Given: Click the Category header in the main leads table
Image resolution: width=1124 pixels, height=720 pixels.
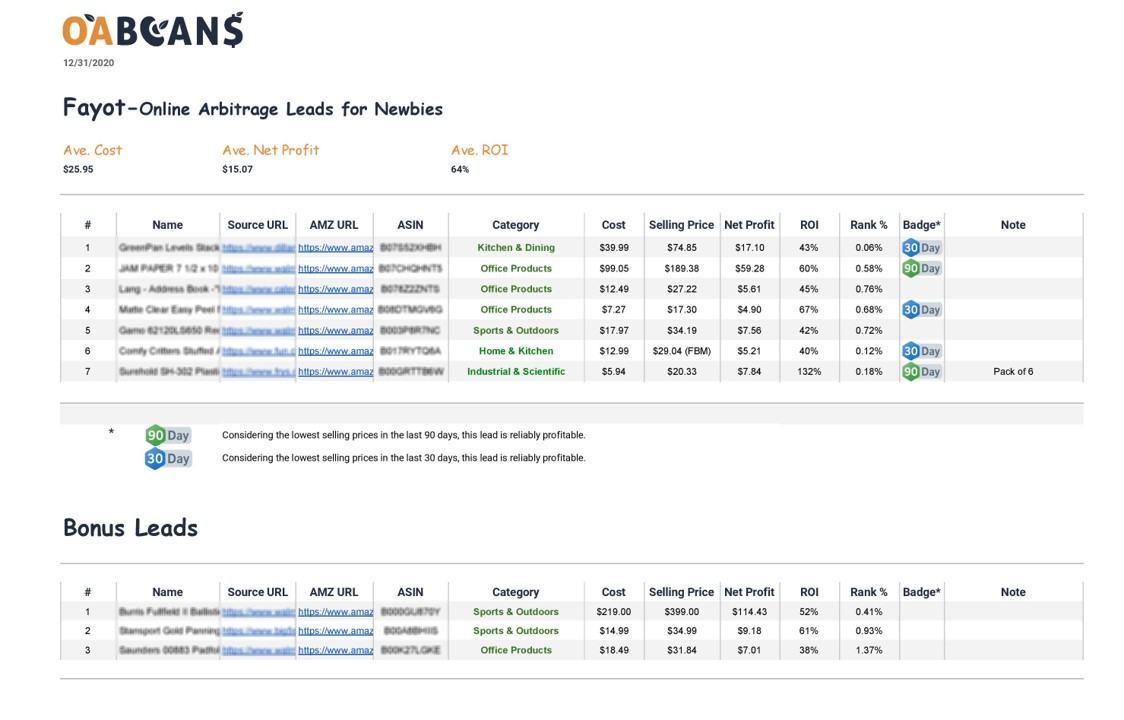Looking at the screenshot, I should pyautogui.click(x=515, y=225).
